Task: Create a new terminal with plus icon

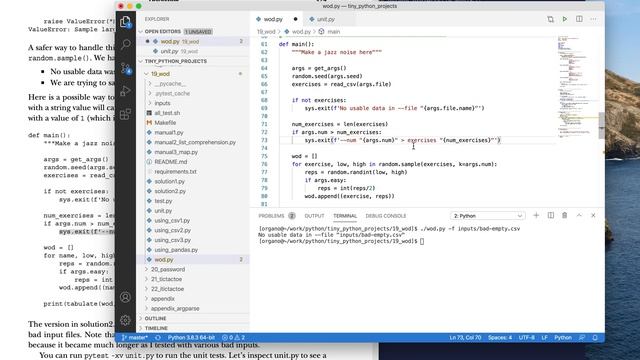Action: point(536,216)
